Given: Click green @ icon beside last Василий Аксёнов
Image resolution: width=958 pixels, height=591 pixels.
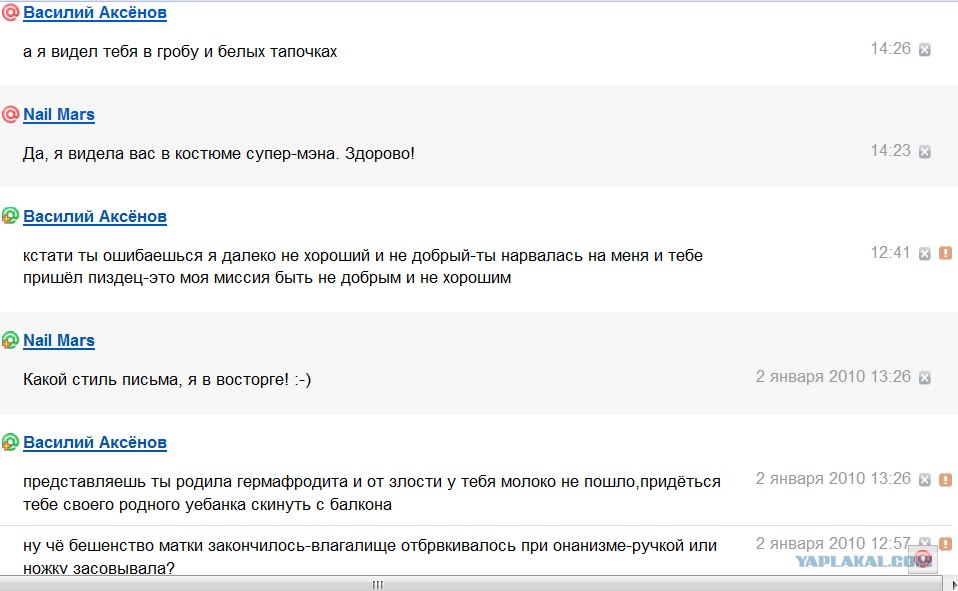Looking at the screenshot, I should (x=10, y=442).
